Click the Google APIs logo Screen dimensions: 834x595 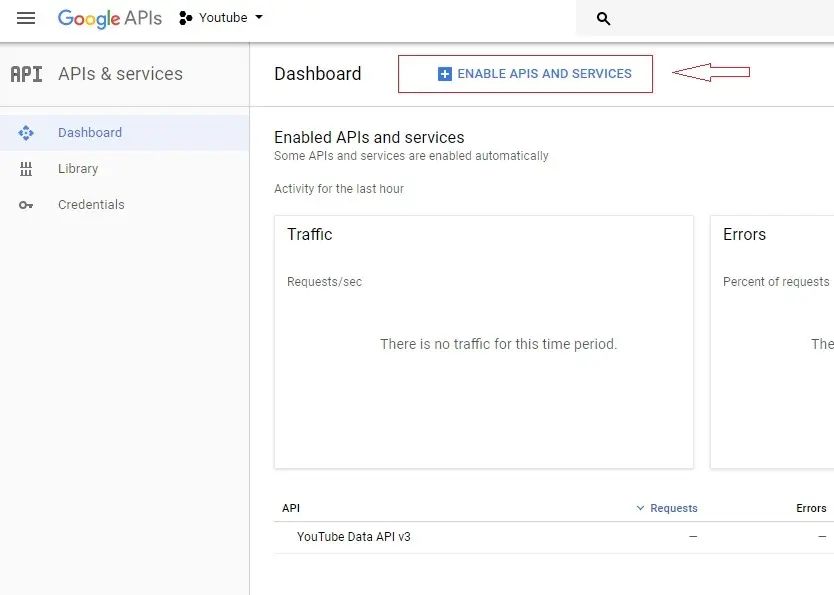pos(110,18)
